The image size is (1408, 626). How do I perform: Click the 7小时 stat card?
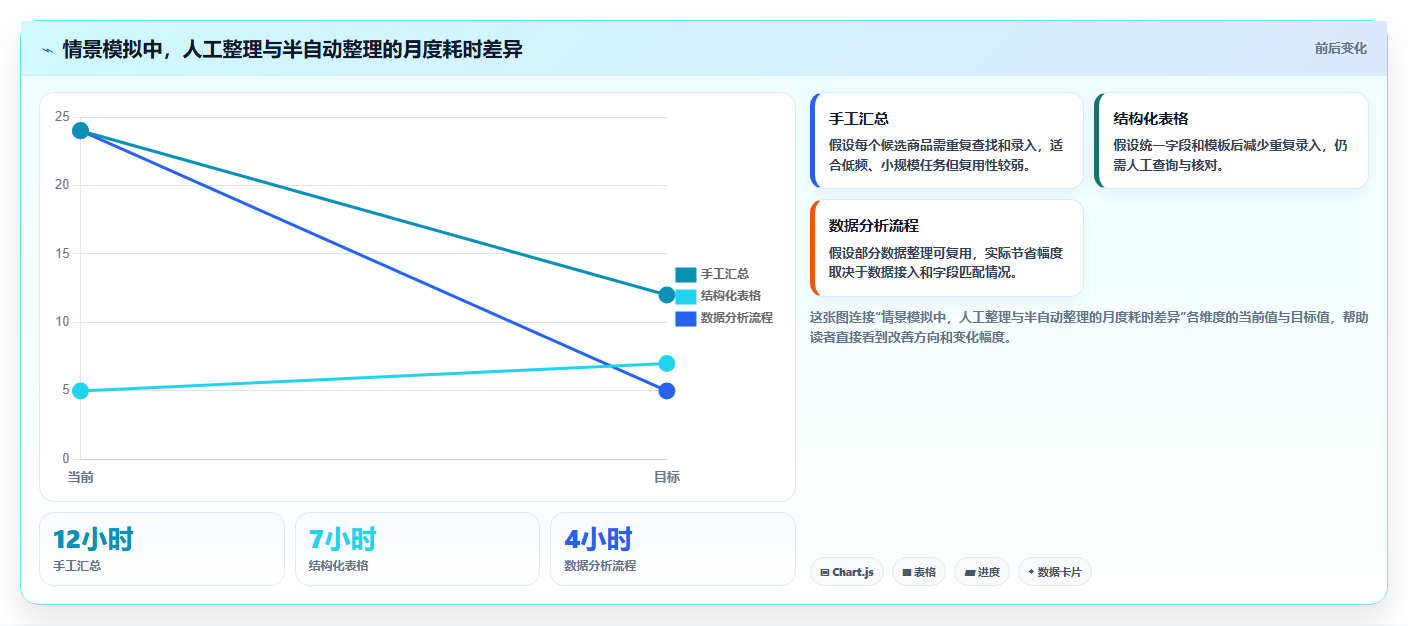[417, 549]
